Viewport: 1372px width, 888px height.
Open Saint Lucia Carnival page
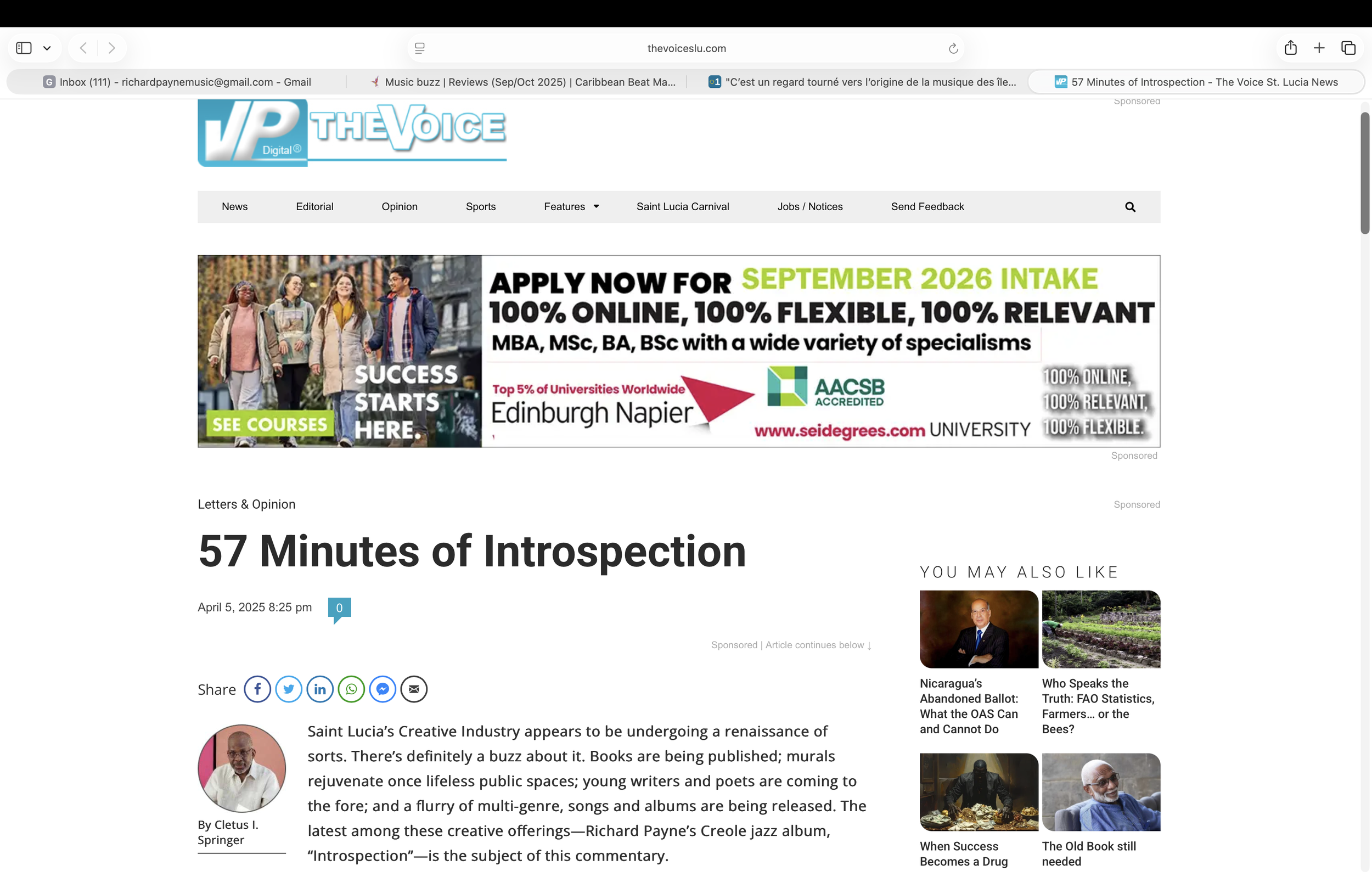683,206
